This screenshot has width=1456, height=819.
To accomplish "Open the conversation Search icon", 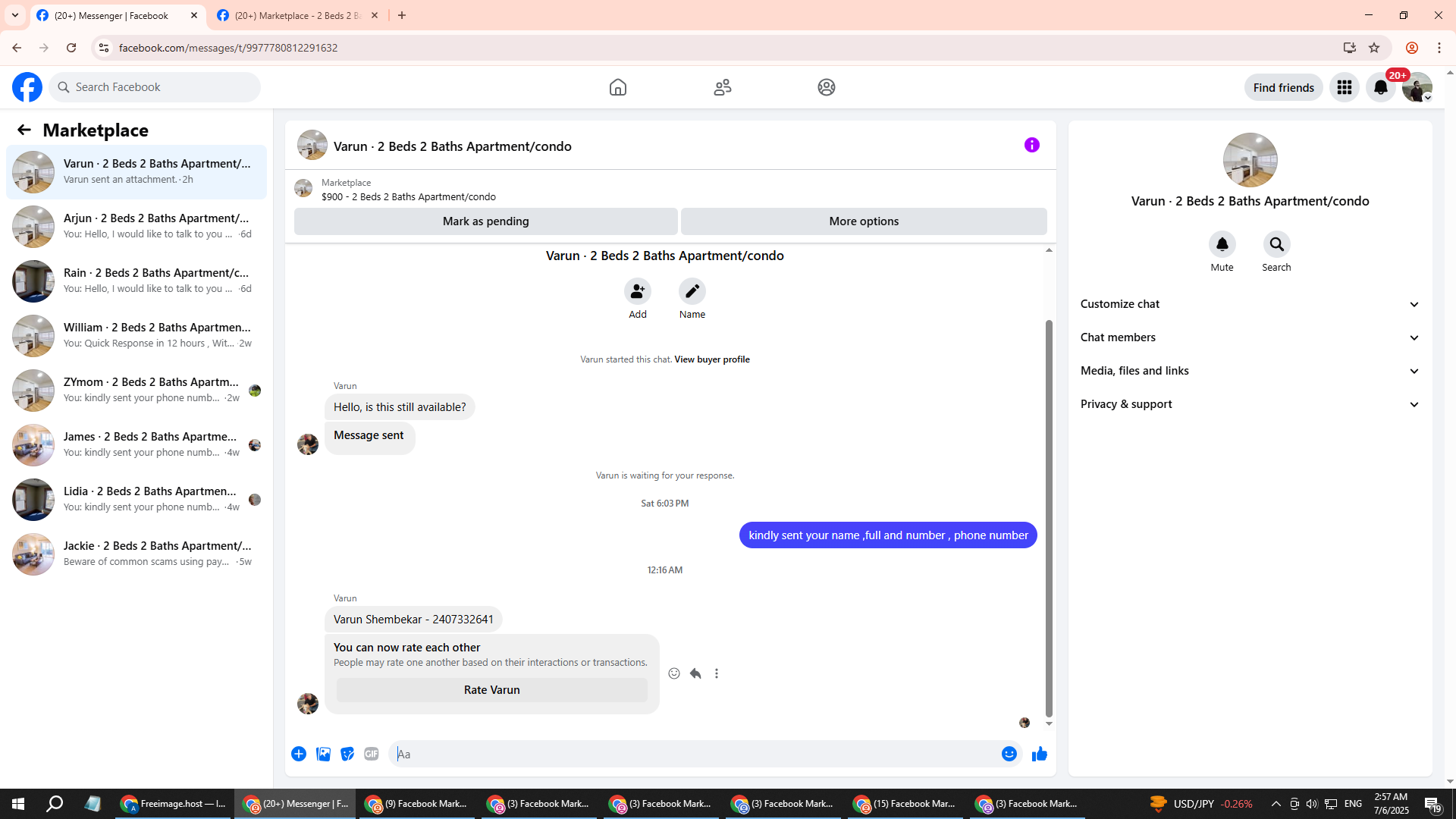I will click(x=1276, y=244).
